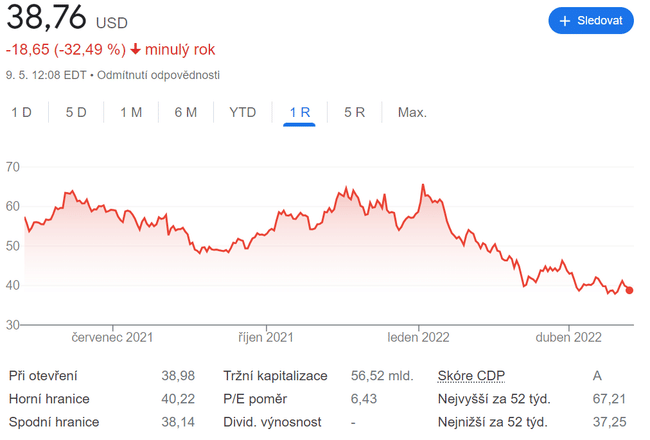Click the plus icon in Sledovat button
This screenshot has width=650, height=440.
pyautogui.click(x=565, y=21)
